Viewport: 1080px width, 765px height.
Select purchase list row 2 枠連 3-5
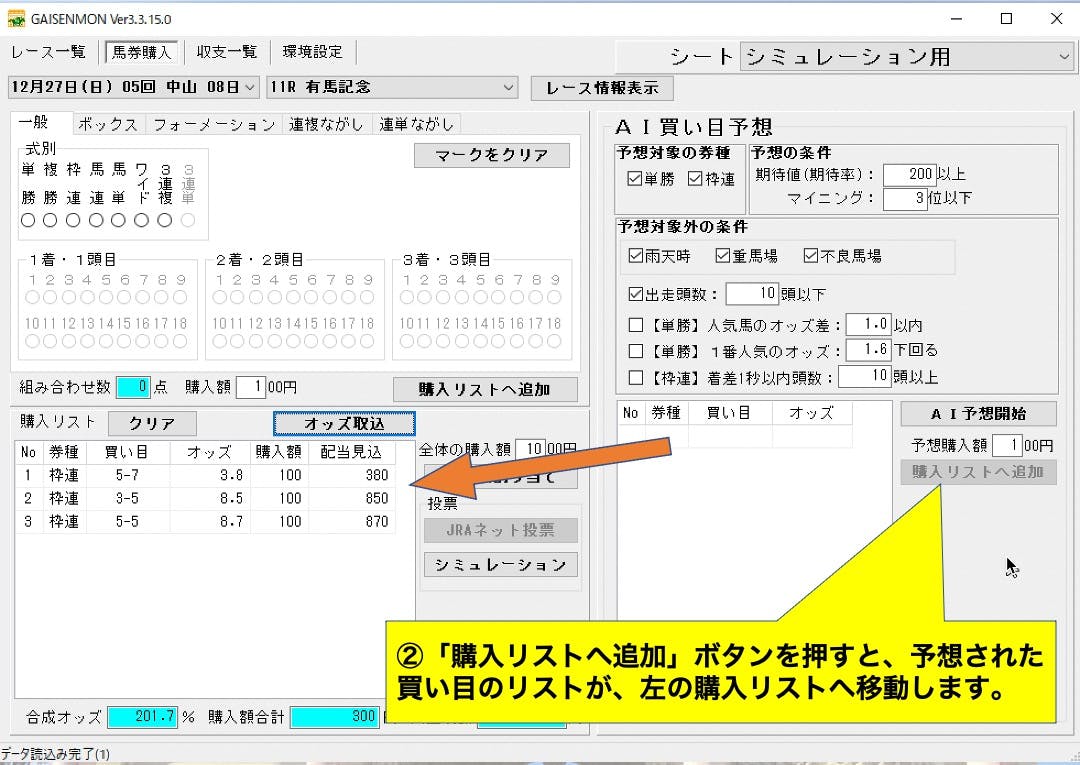(205, 499)
